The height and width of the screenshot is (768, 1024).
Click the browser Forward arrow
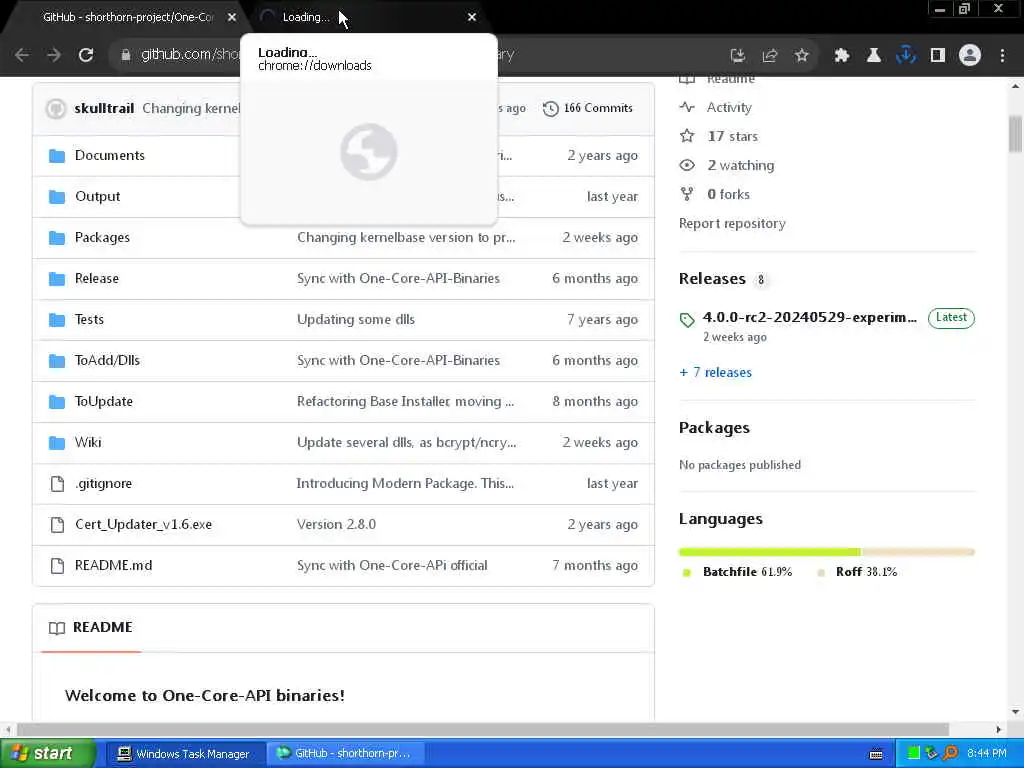(54, 56)
